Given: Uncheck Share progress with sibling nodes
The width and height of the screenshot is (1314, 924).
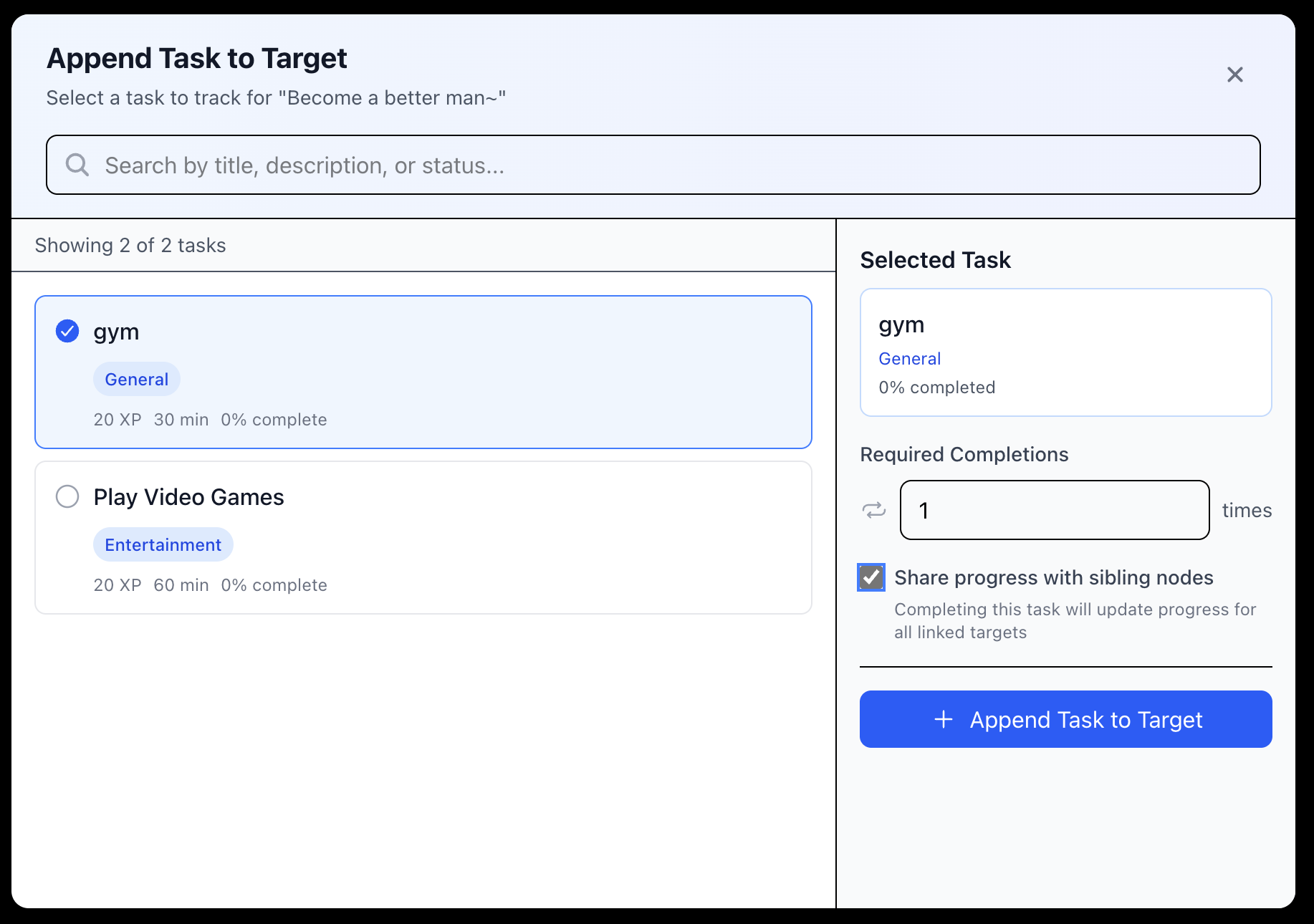Looking at the screenshot, I should pos(871,577).
